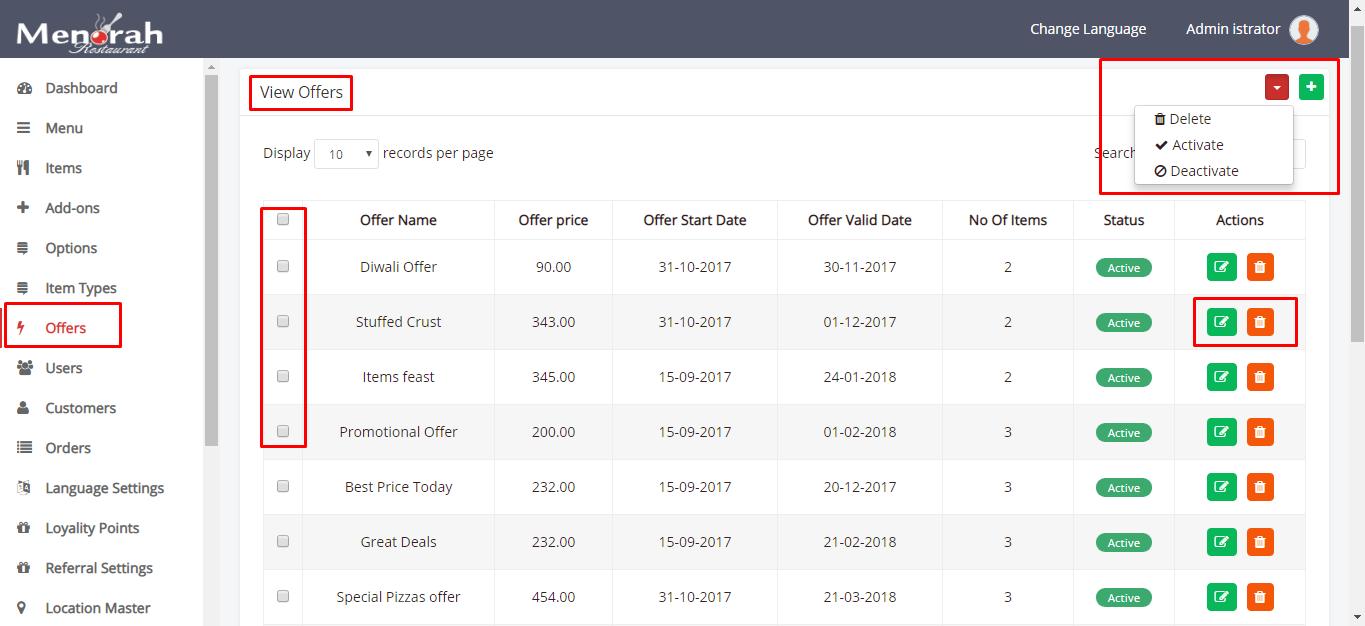Open the Change Language menu

1088,29
